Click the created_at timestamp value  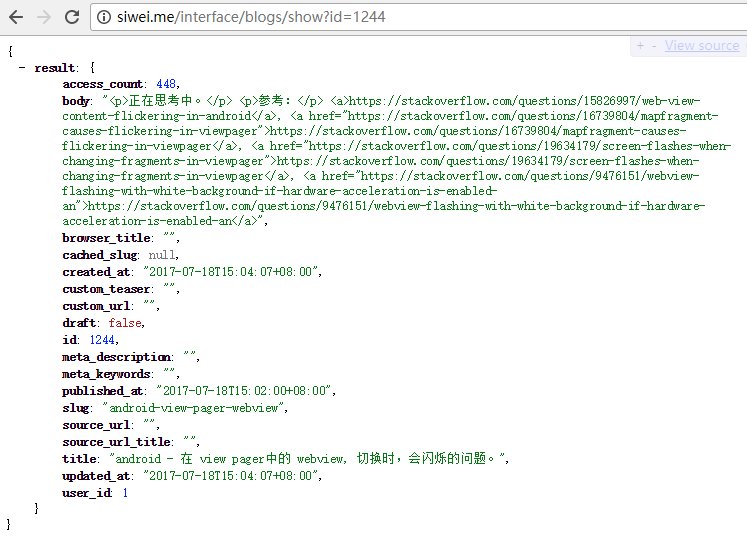point(232,272)
